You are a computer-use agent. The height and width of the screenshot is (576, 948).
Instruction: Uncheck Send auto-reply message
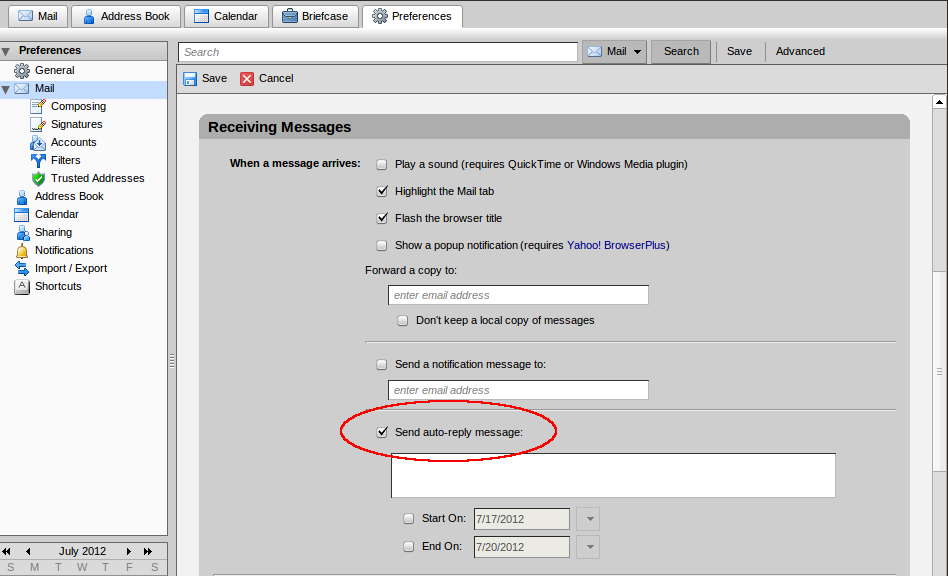click(381, 432)
